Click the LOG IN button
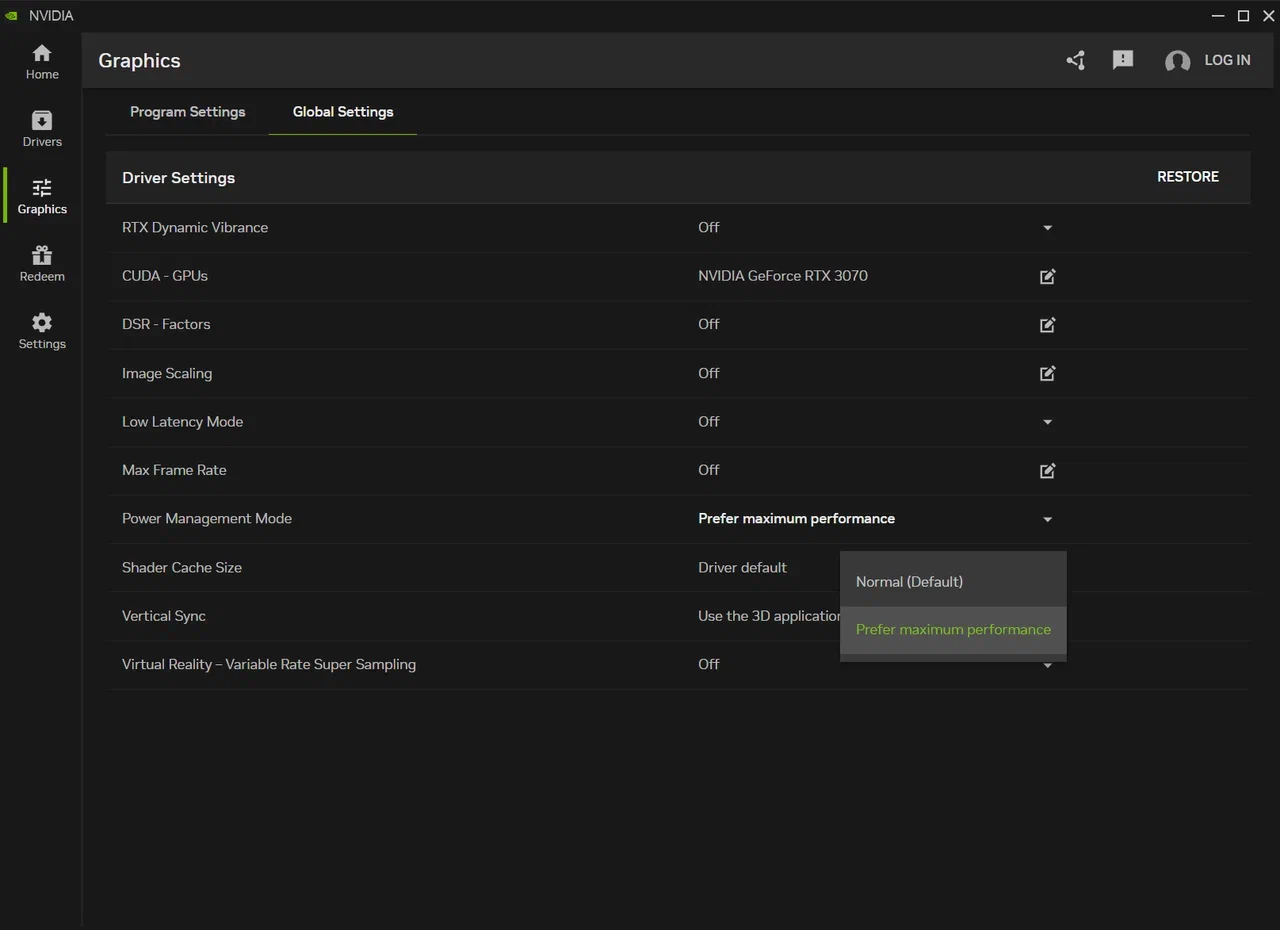1280x930 pixels. [x=1227, y=61]
